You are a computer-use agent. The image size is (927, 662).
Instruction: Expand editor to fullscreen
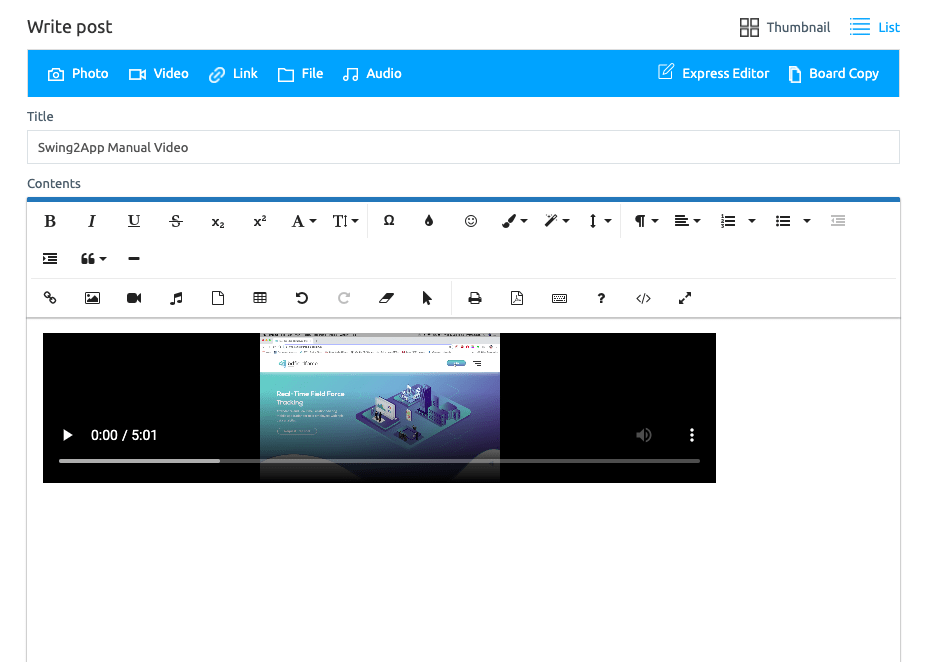[x=685, y=298]
